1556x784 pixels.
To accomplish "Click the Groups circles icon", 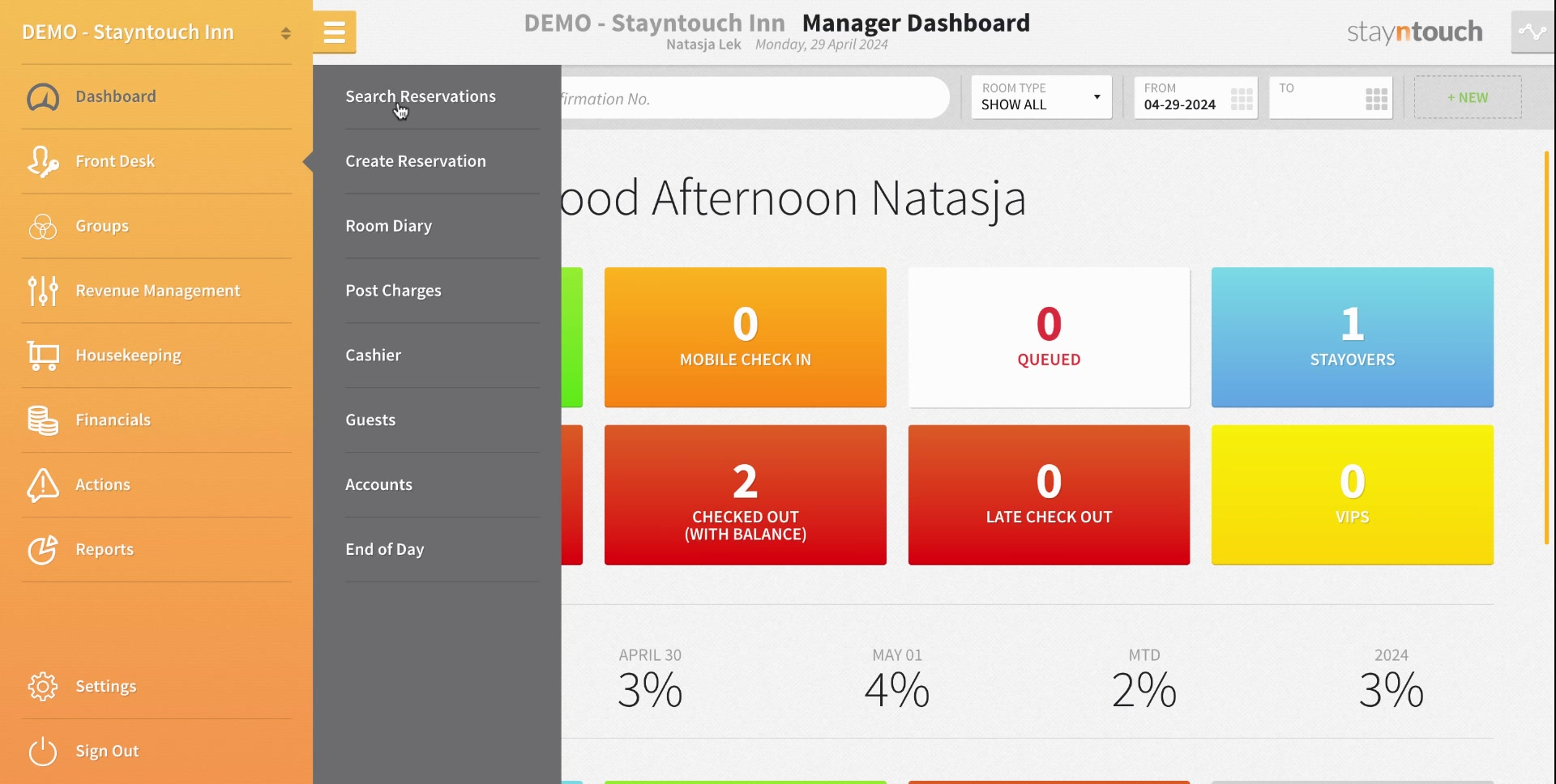I will (x=43, y=226).
